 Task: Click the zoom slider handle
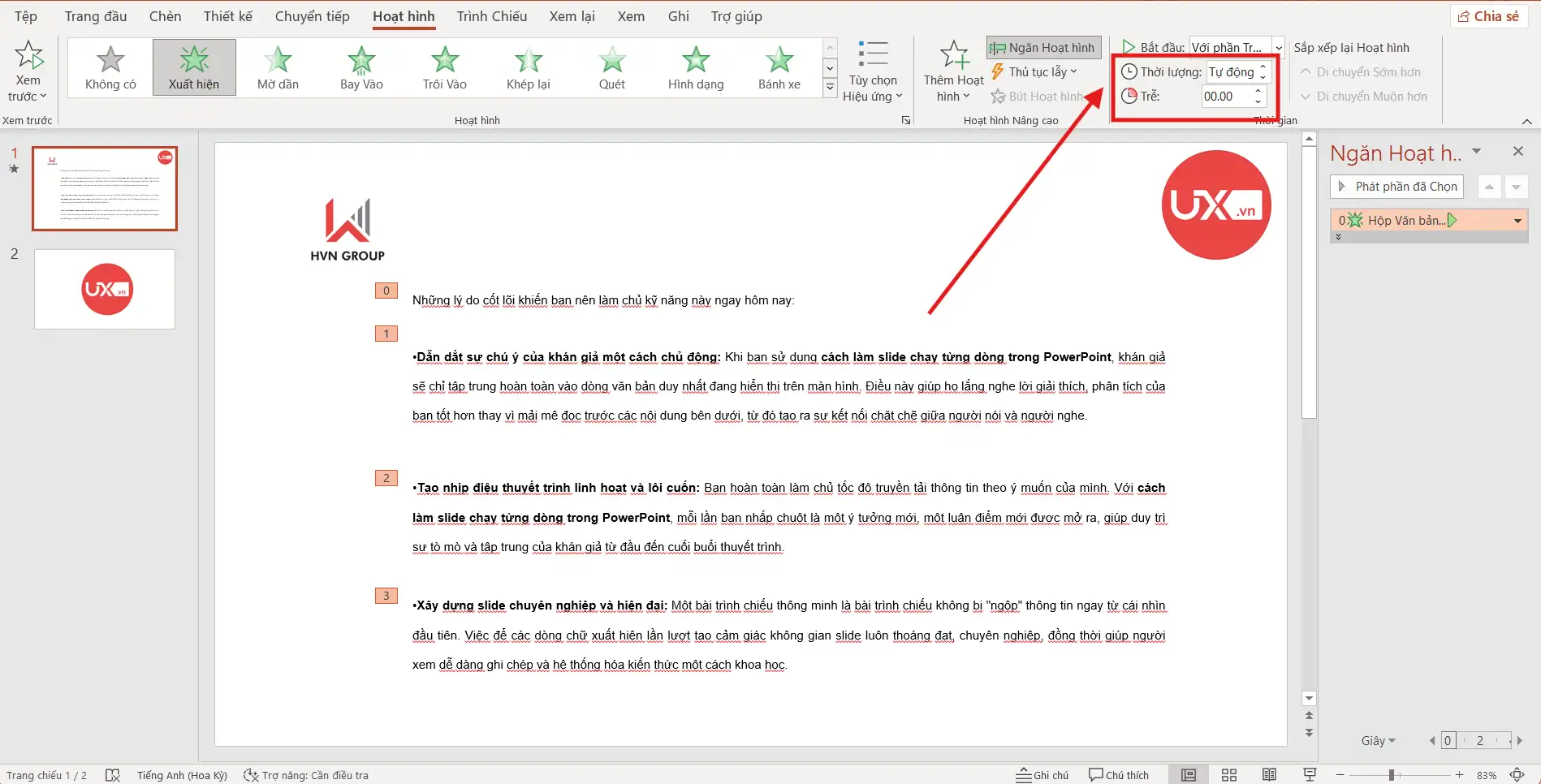click(x=1392, y=775)
